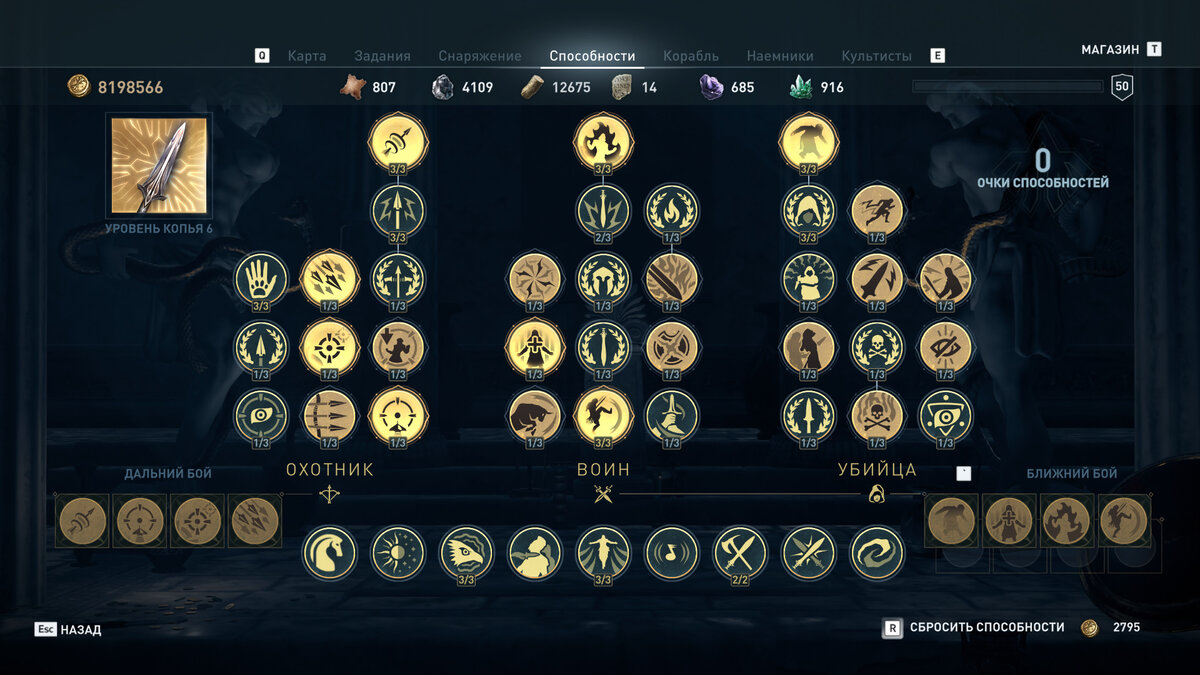This screenshot has width=1200, height=675.
Task: Select the crossed axes ability icon
Action: pyautogui.click(x=740, y=553)
